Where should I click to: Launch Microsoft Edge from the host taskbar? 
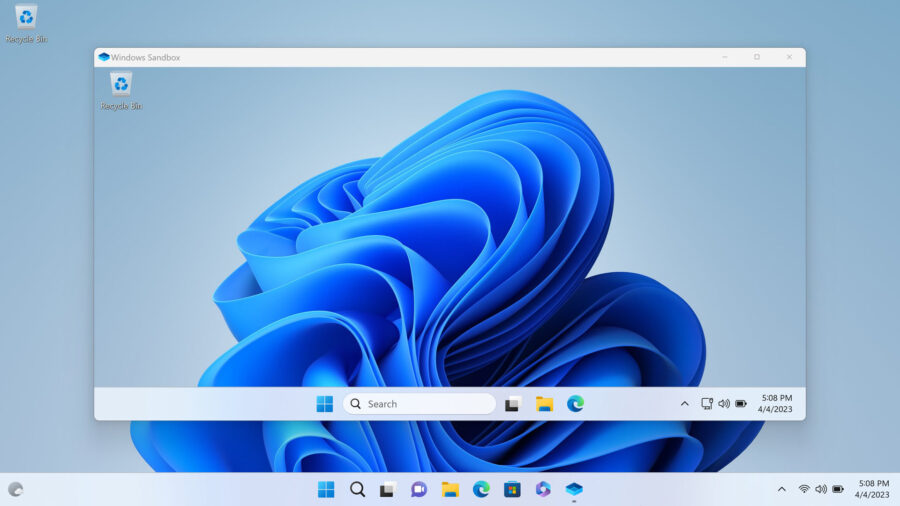click(481, 489)
